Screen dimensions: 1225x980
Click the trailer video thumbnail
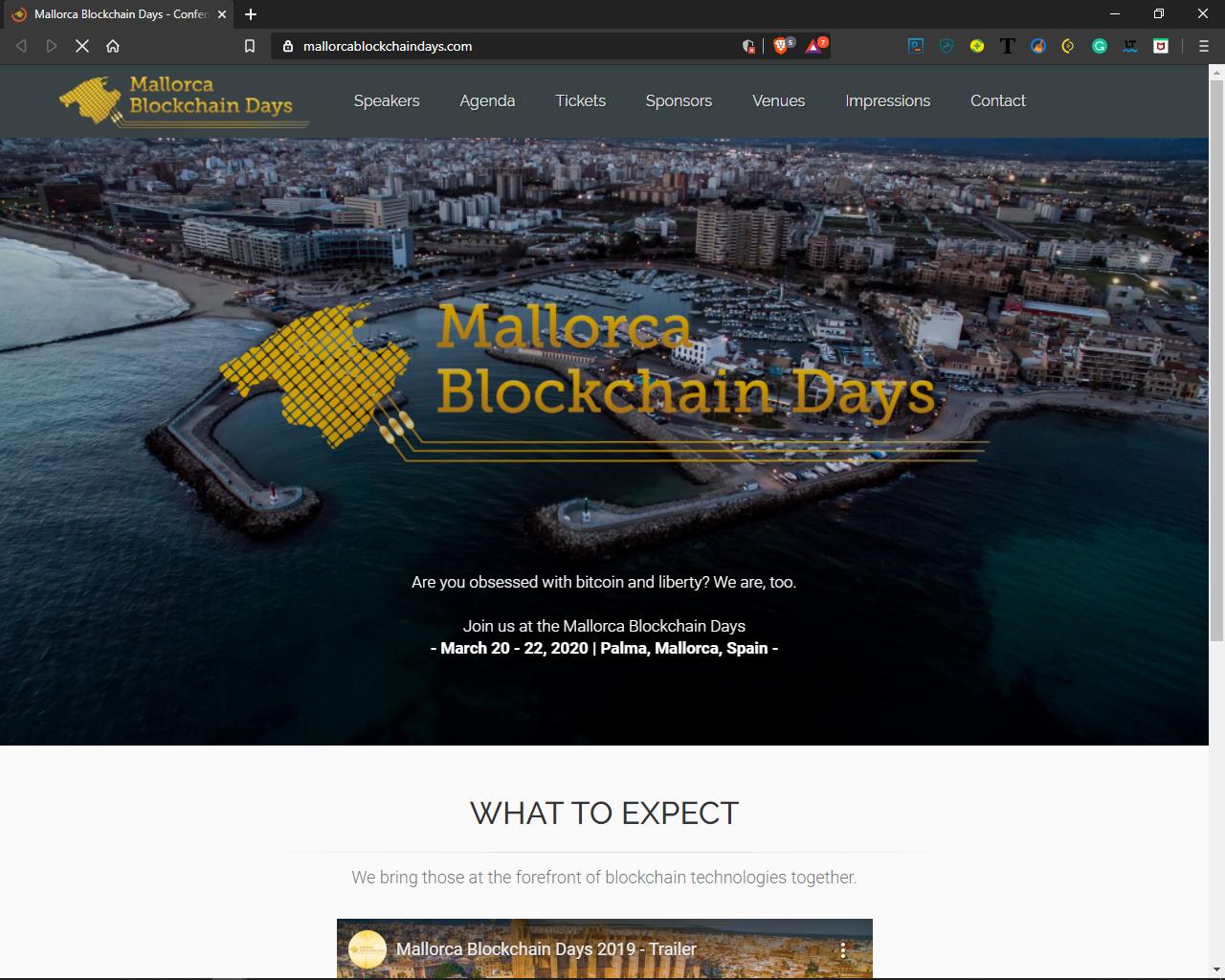click(x=605, y=948)
